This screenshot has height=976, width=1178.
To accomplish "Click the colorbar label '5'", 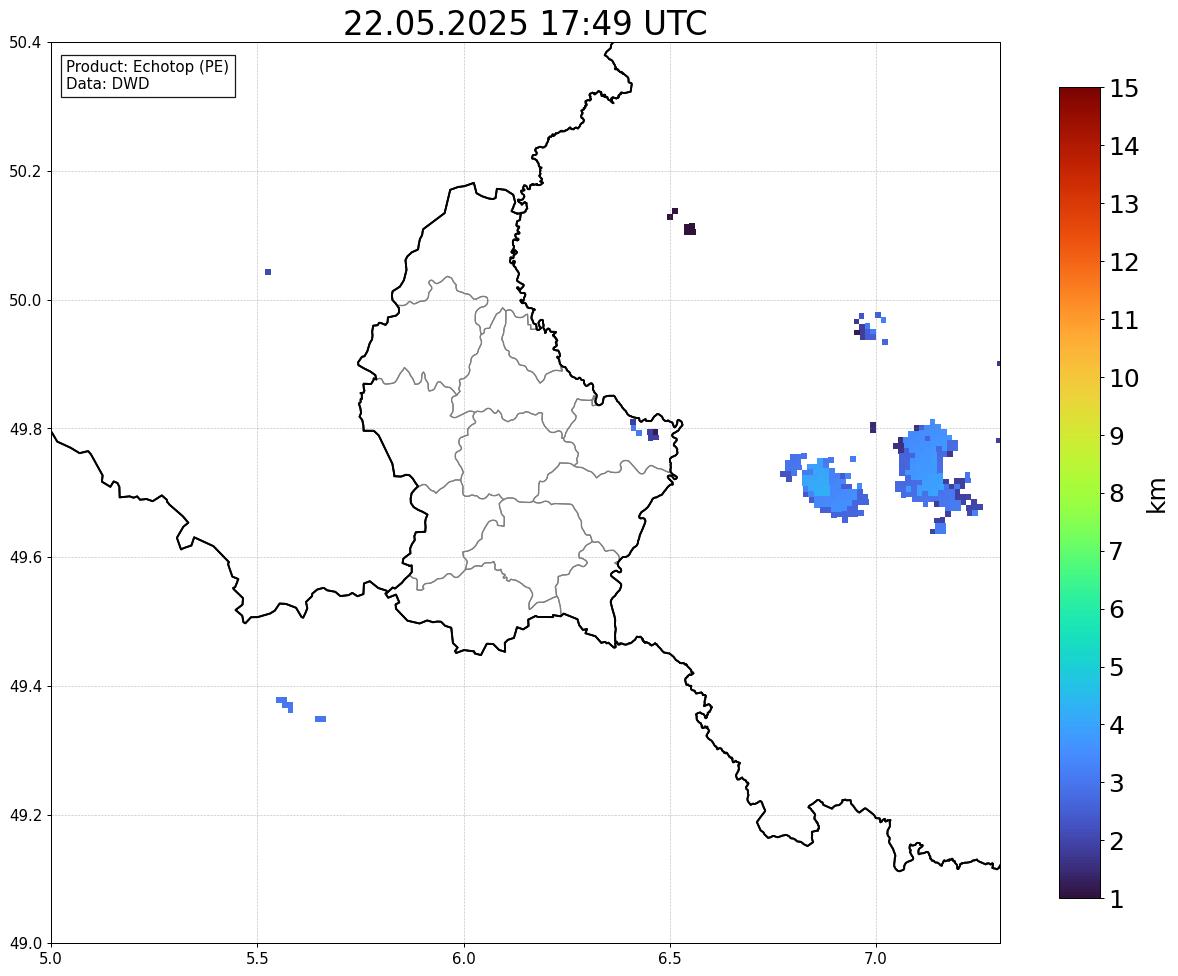I will coord(1117,667).
